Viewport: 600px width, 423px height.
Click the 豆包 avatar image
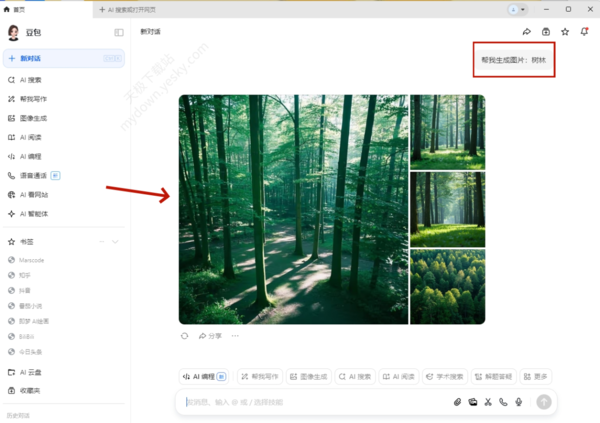13,33
